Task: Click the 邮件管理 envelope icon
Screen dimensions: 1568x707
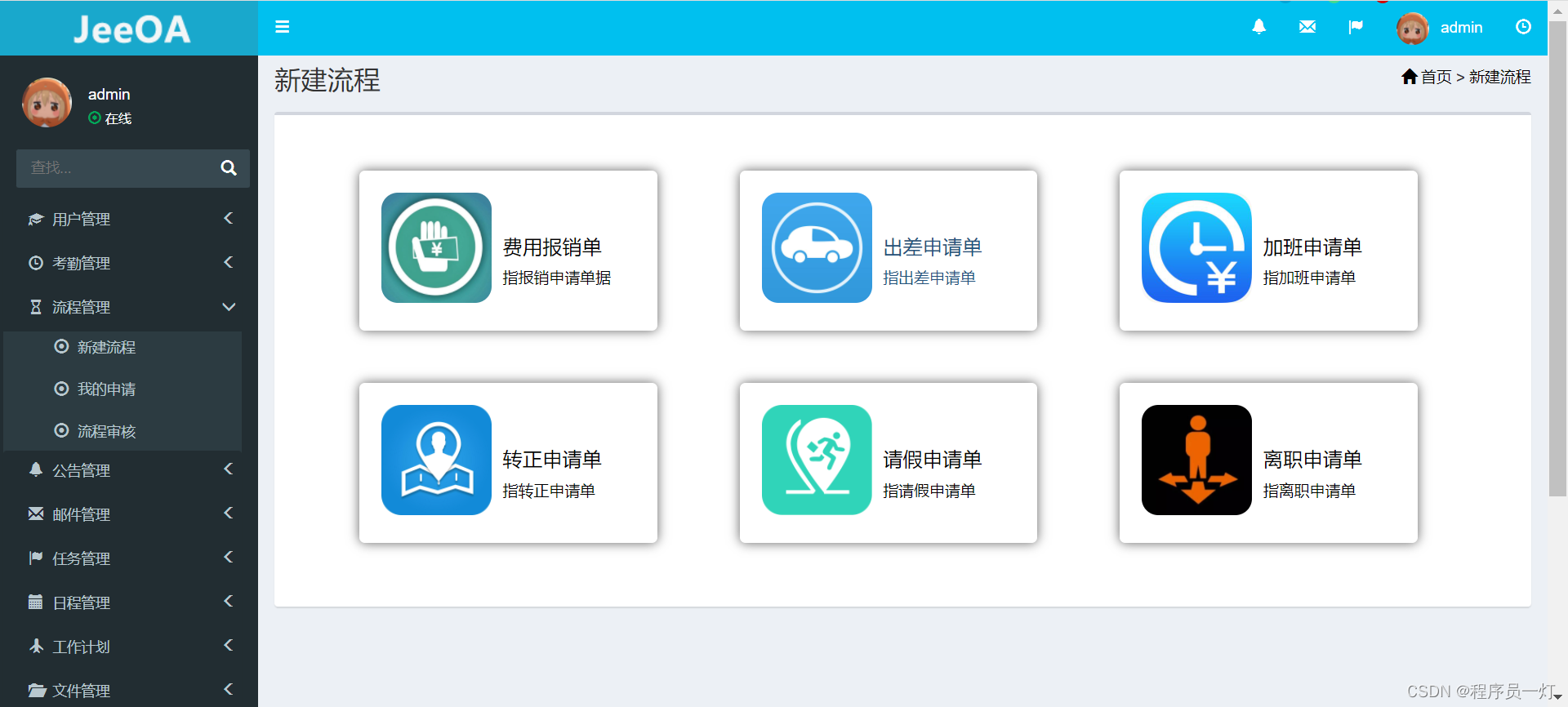Action: click(x=36, y=514)
